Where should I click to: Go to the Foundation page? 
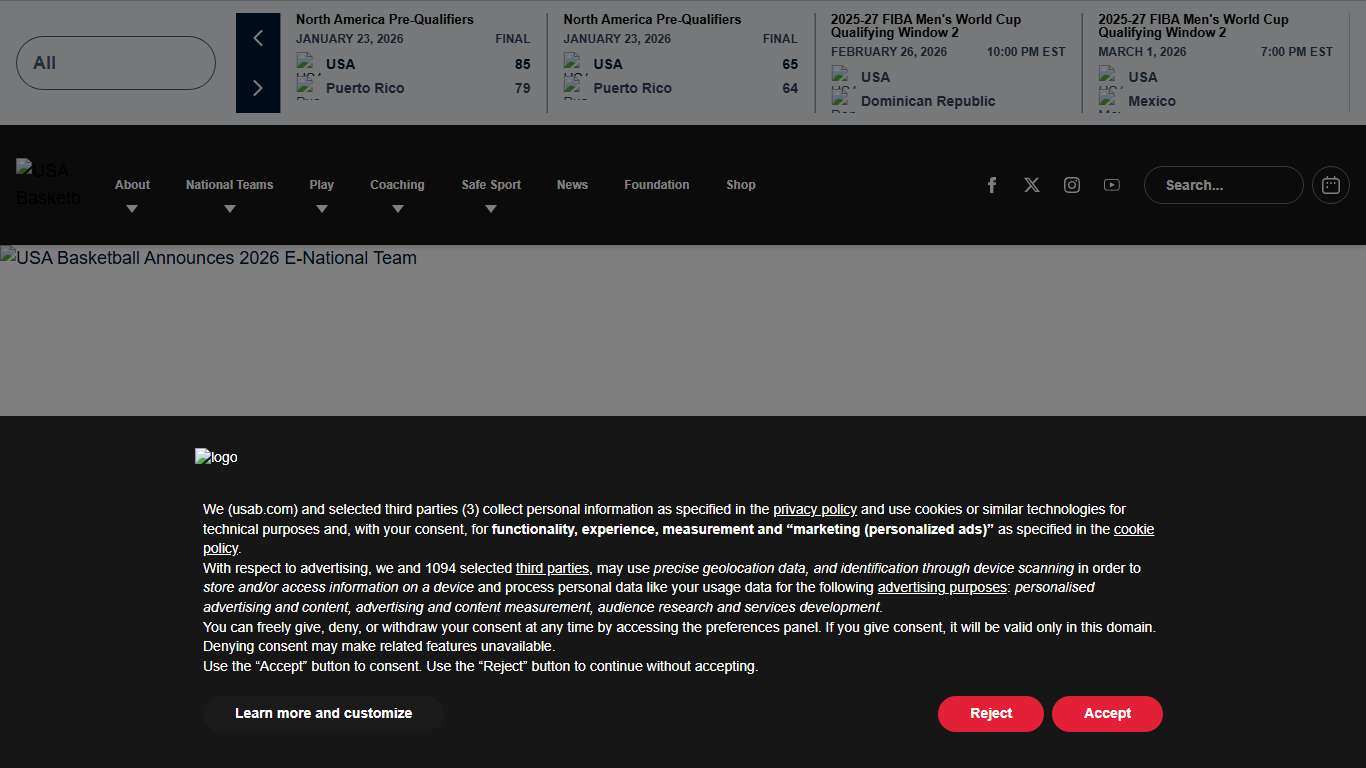[x=656, y=185]
